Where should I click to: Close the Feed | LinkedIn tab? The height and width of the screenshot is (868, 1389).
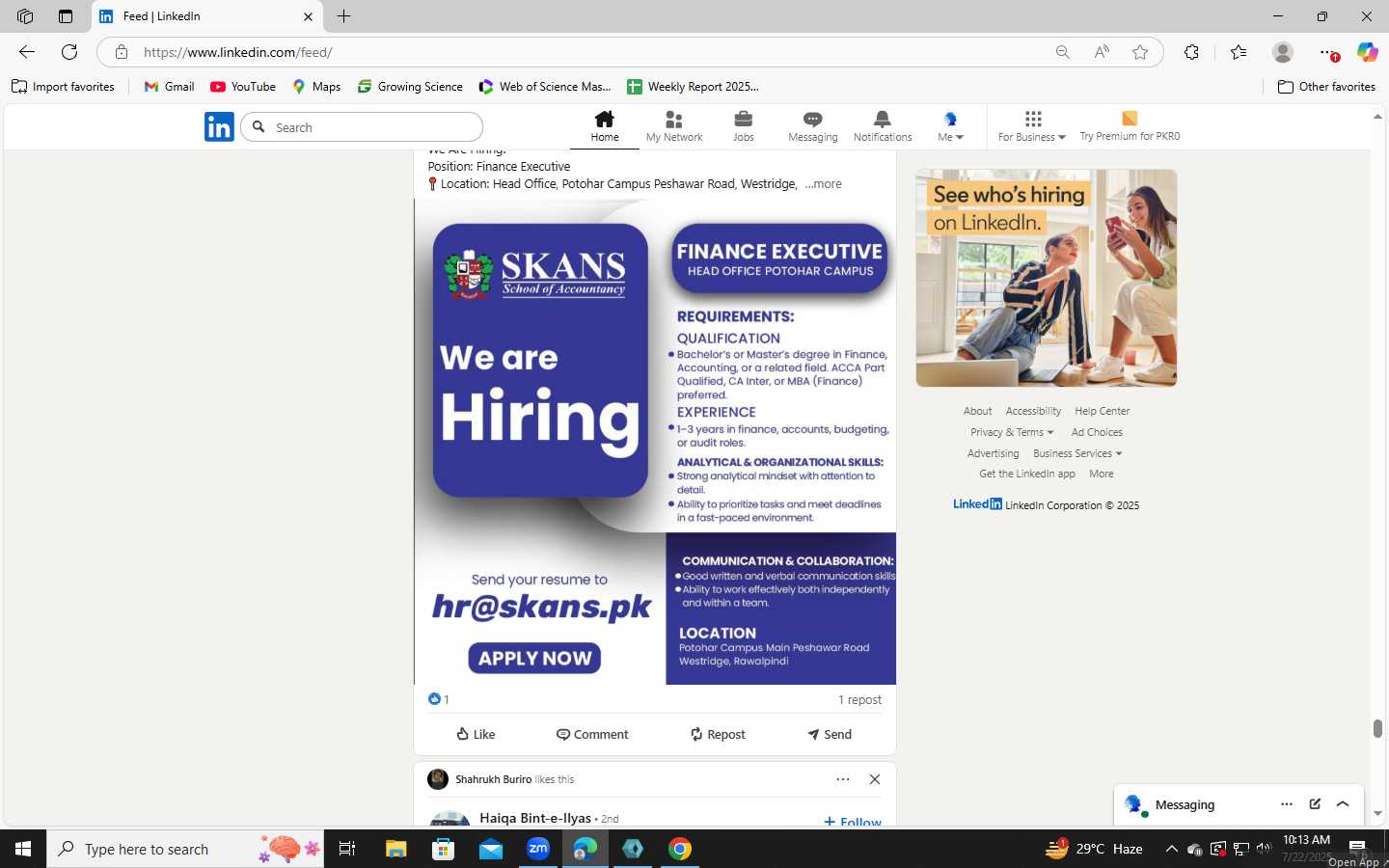coord(308,16)
